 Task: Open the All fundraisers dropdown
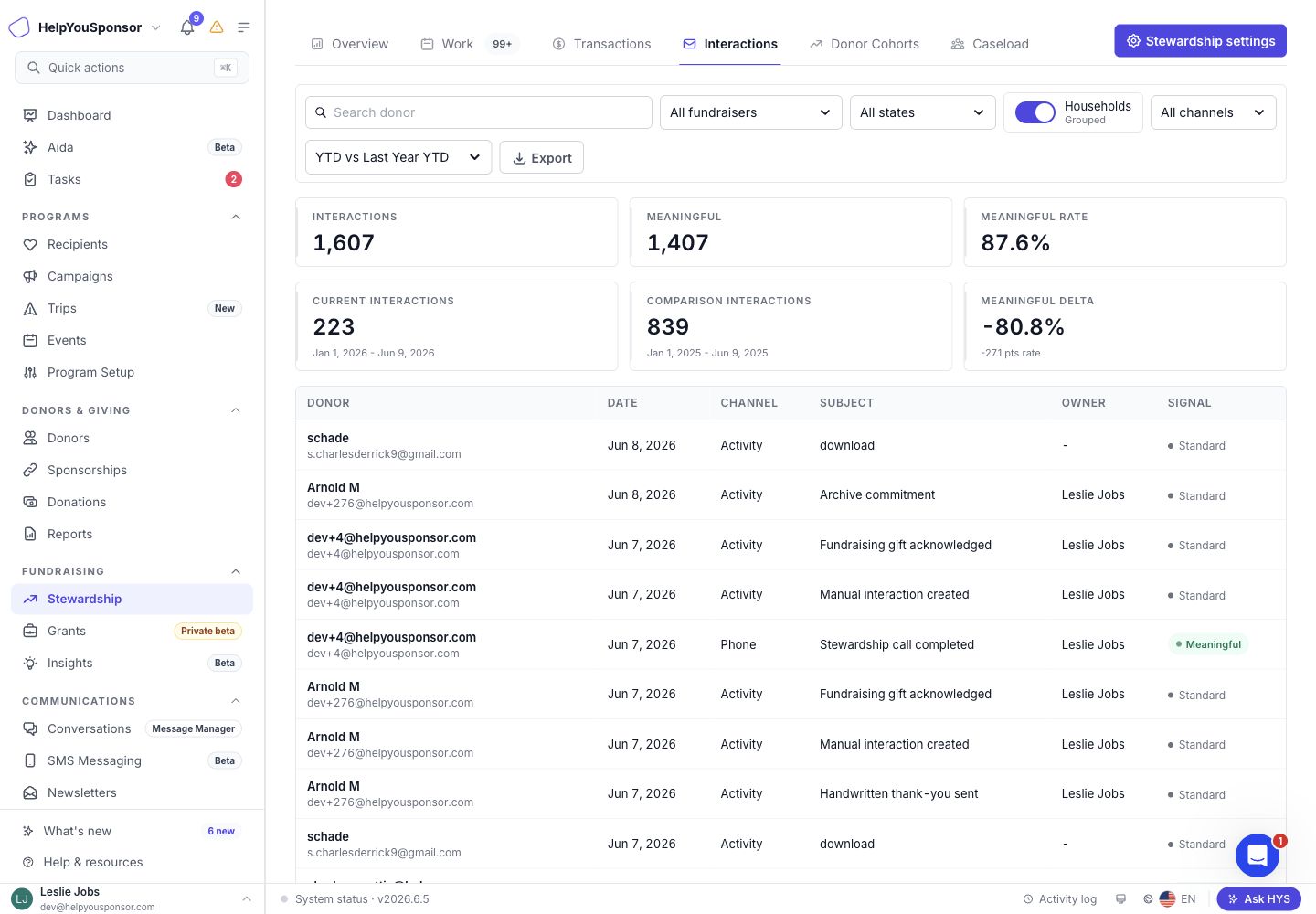coord(750,112)
